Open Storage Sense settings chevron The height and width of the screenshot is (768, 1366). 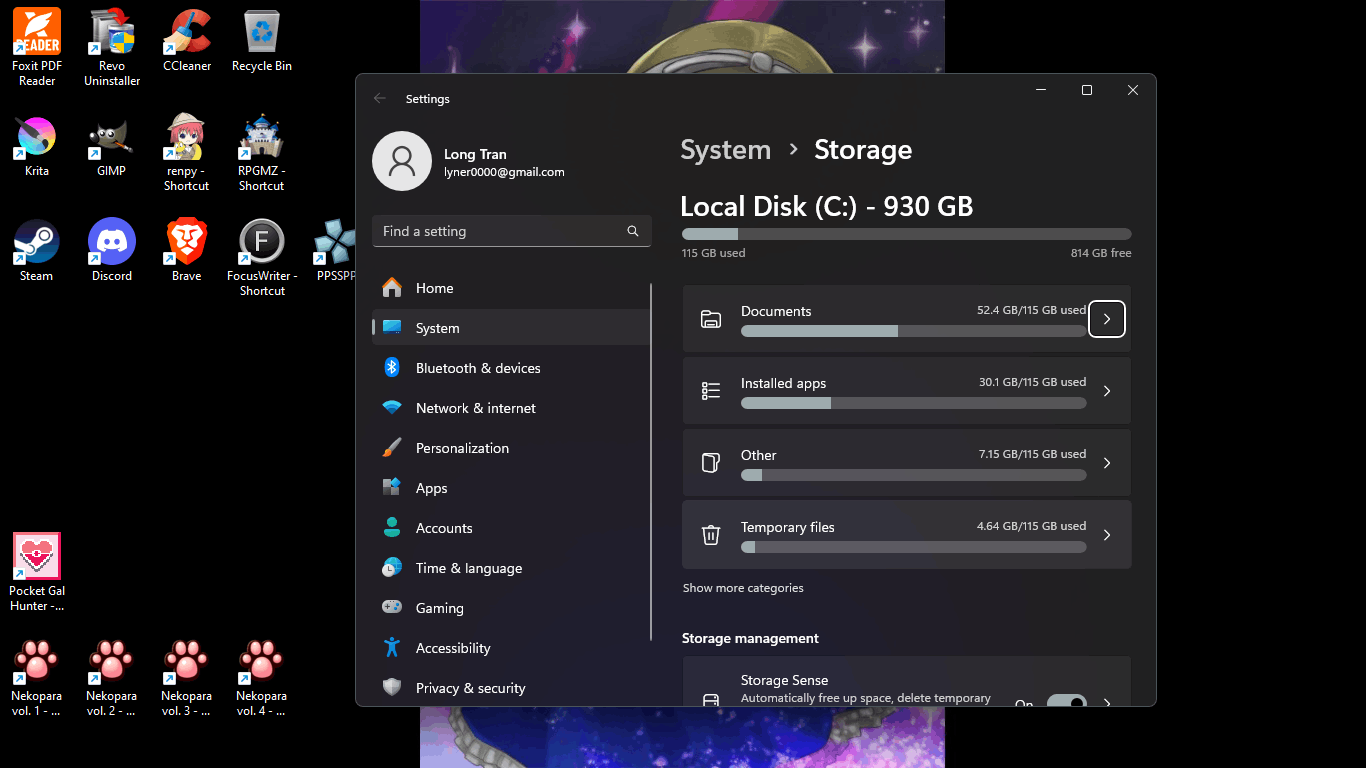click(x=1107, y=702)
